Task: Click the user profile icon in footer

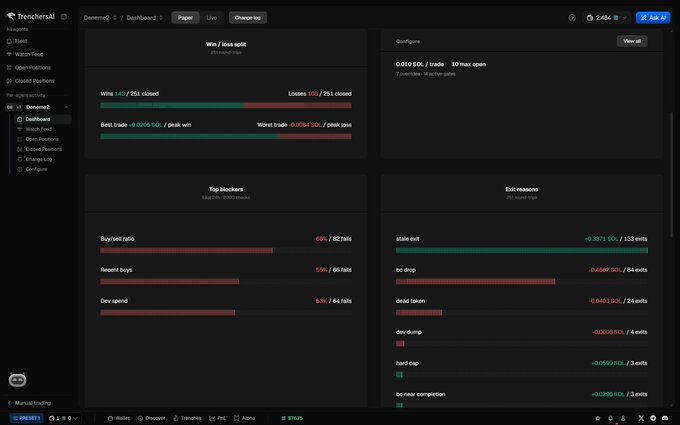Action: [623, 418]
